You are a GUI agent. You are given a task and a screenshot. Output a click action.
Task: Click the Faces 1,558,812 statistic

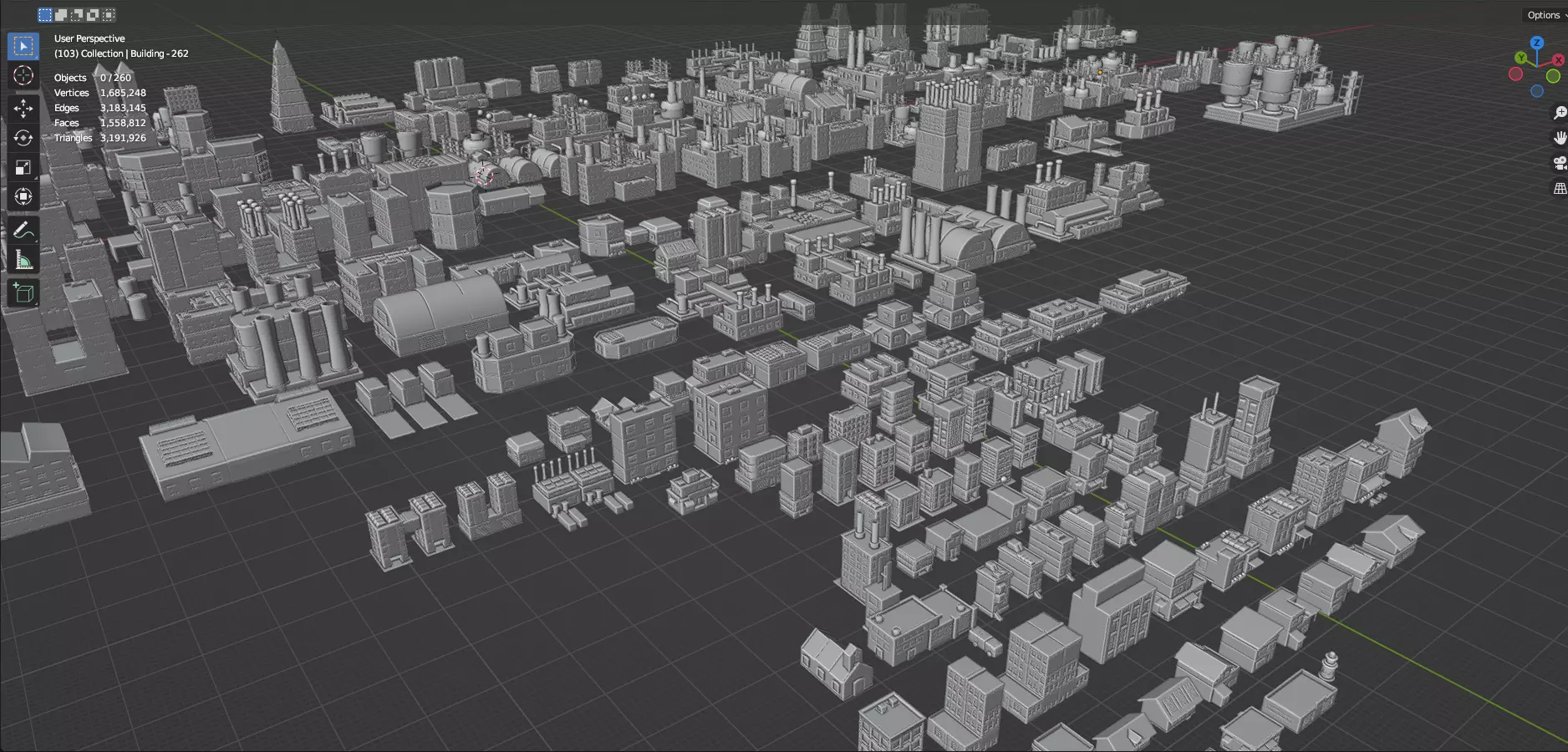tap(100, 123)
